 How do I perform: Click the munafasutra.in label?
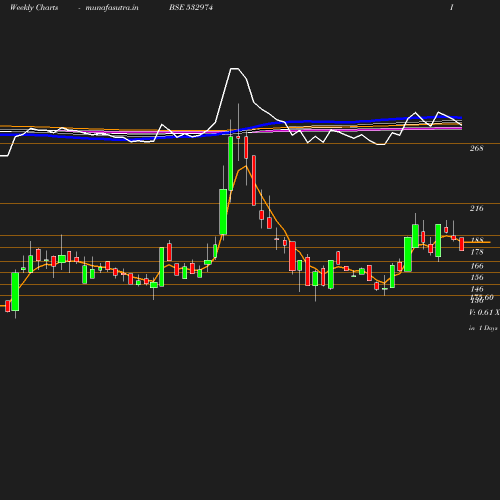(x=112, y=8)
